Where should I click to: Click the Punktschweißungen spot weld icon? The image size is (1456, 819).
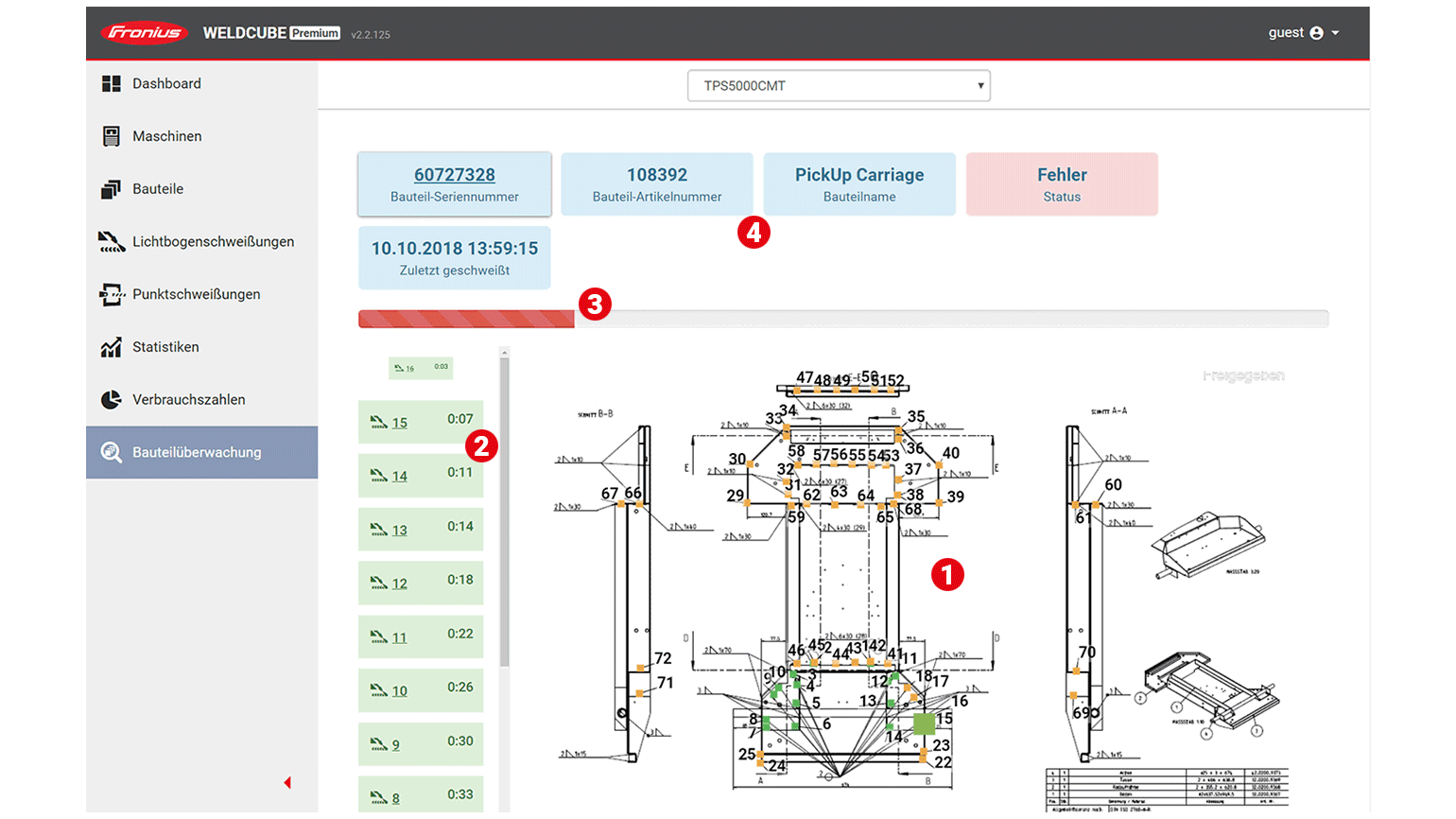(111, 295)
